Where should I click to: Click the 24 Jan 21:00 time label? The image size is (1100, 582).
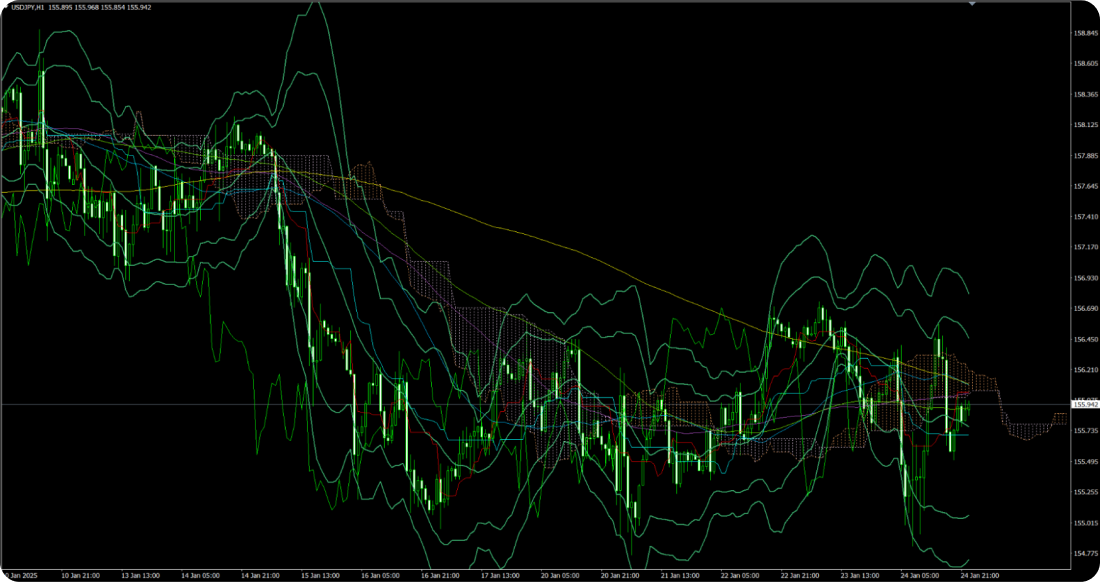tap(980, 576)
